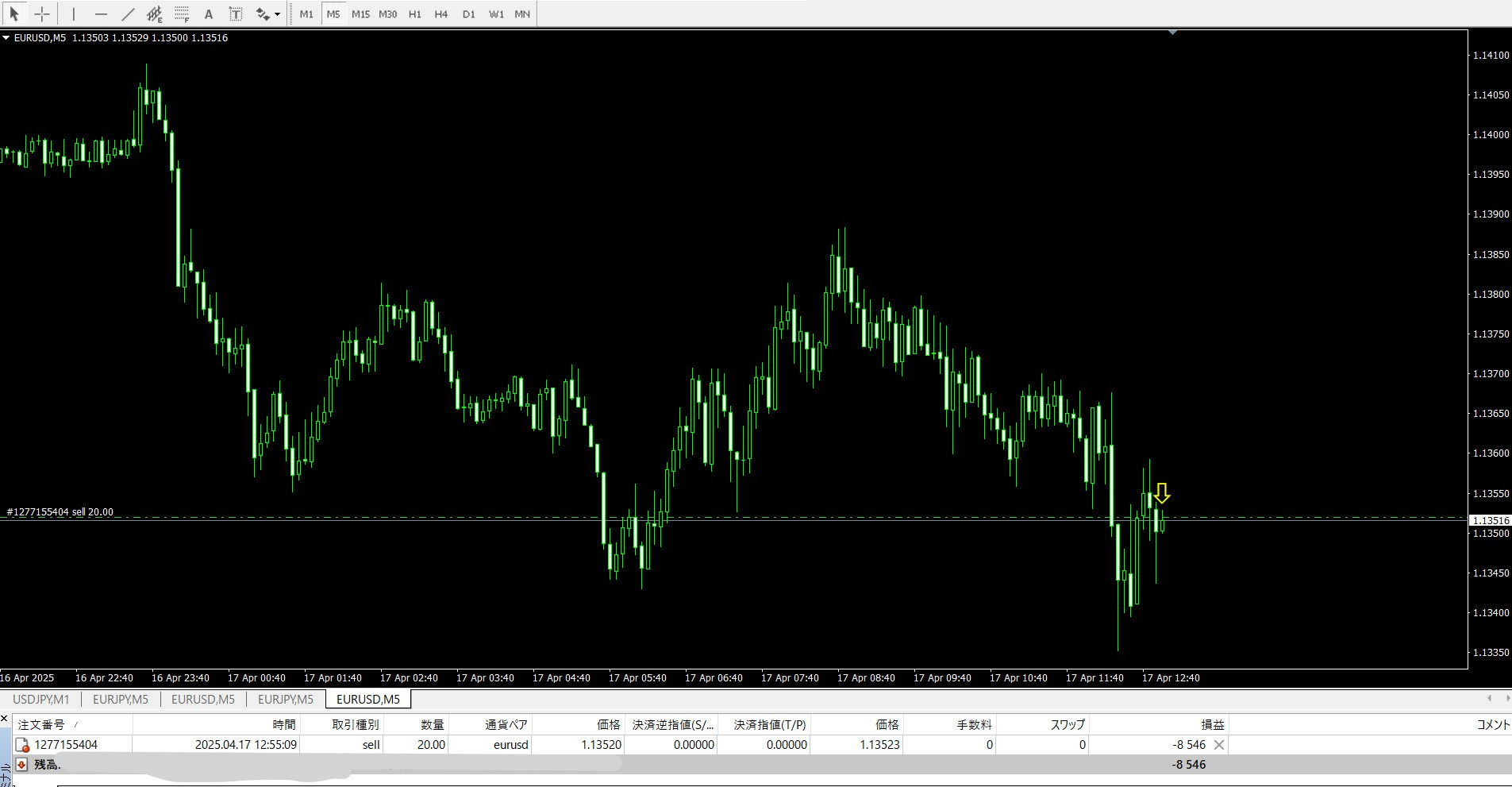Expand the EURUSD,M5 chart title triangle
Viewport: 1512px width, 787px height.
click(6, 37)
